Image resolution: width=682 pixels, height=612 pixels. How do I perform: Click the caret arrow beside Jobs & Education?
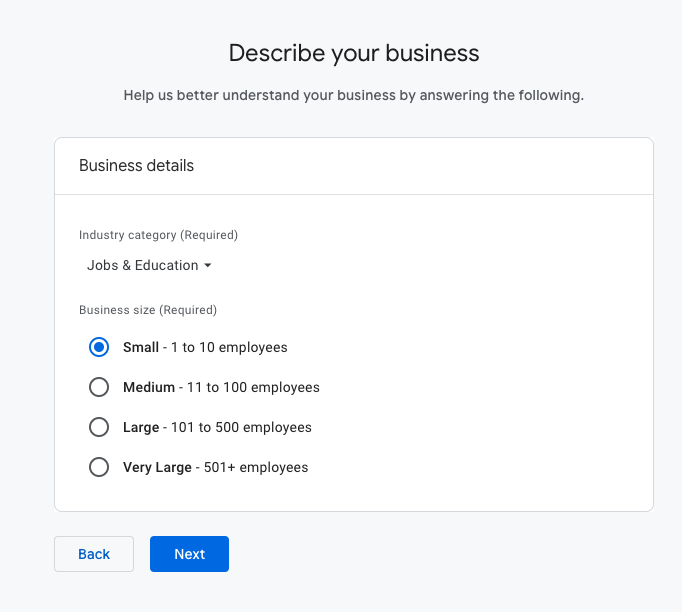click(208, 266)
